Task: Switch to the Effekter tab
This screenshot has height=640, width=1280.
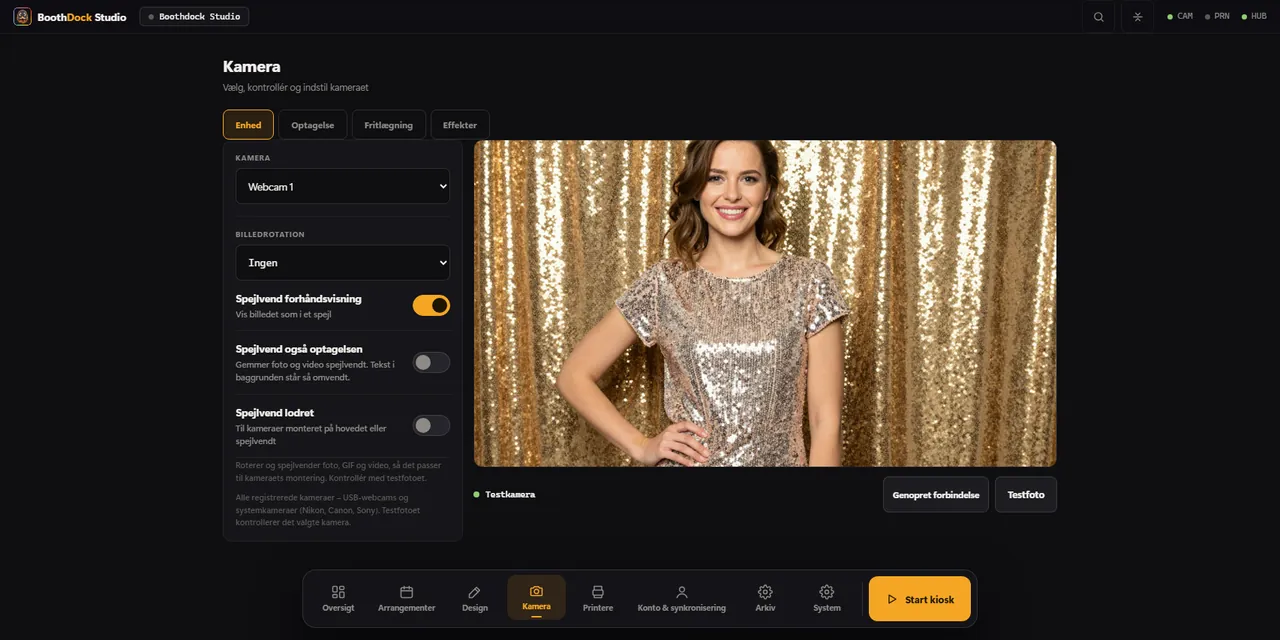Action: 460,125
